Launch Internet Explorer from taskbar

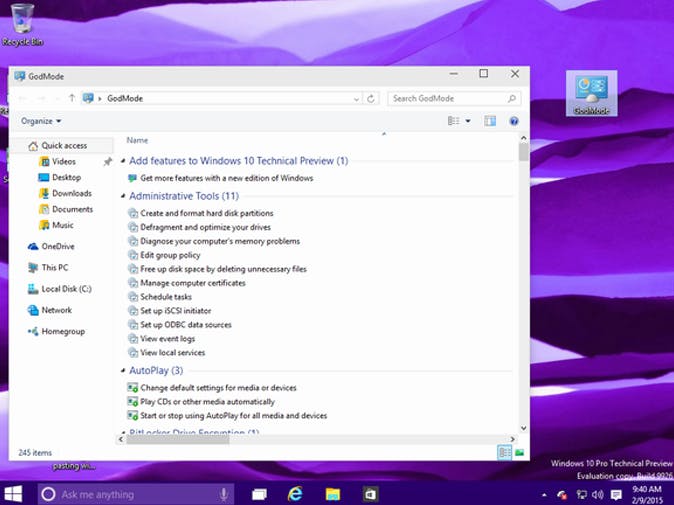295,494
